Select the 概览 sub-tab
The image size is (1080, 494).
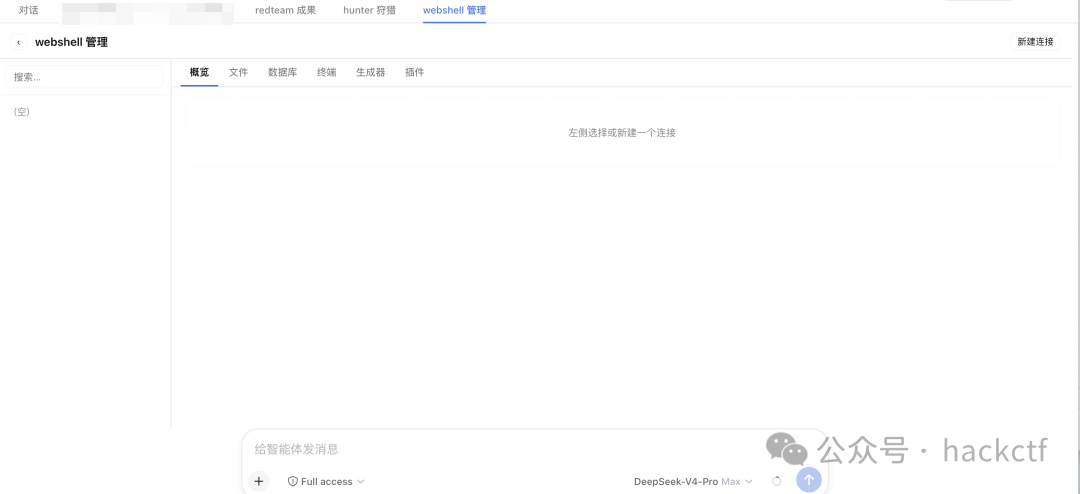tap(199, 72)
